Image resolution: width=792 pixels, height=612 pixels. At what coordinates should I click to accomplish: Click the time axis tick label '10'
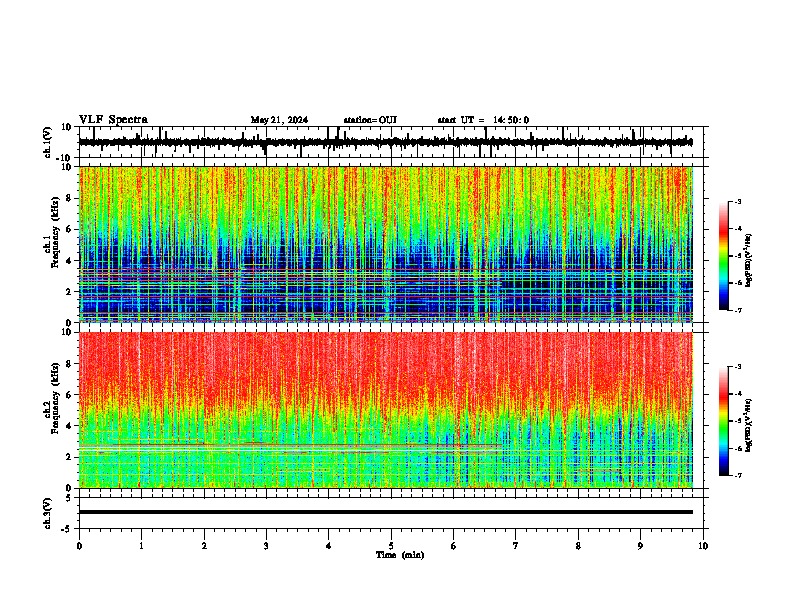tap(703, 546)
